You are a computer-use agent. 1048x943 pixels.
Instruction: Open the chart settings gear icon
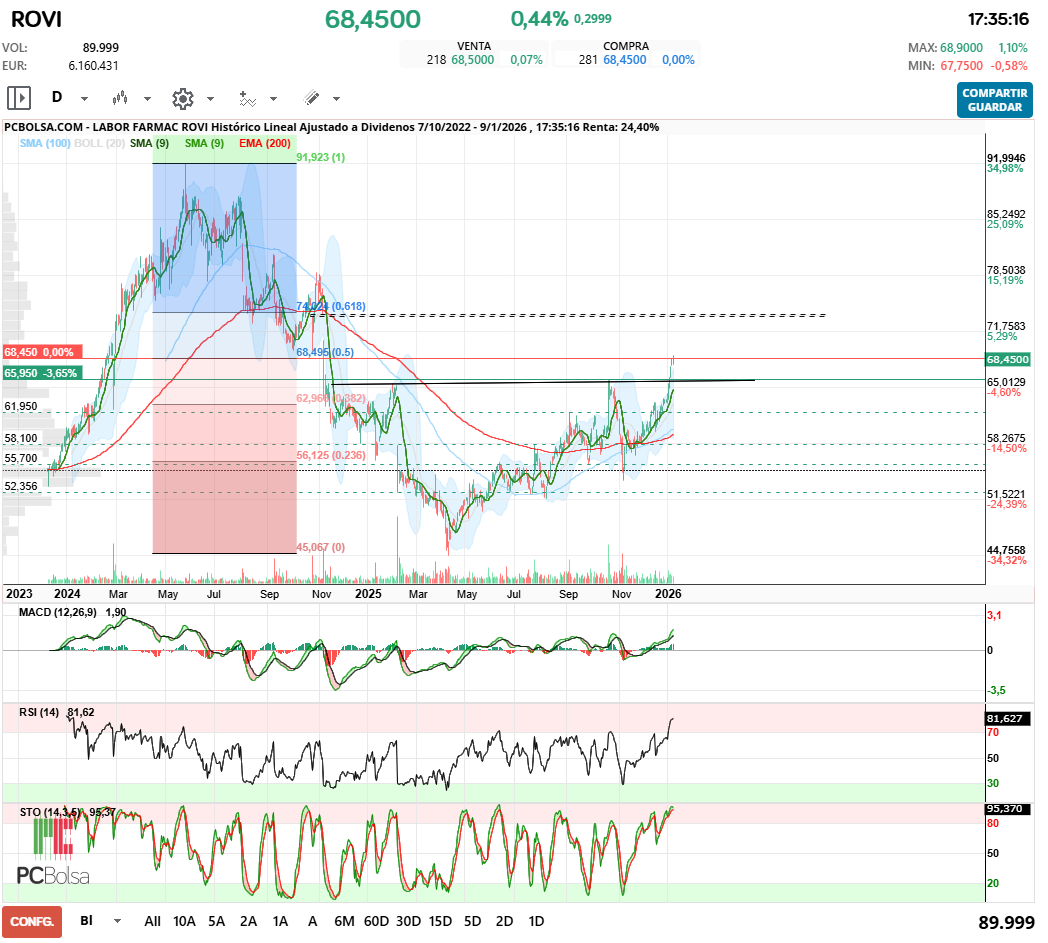(182, 98)
